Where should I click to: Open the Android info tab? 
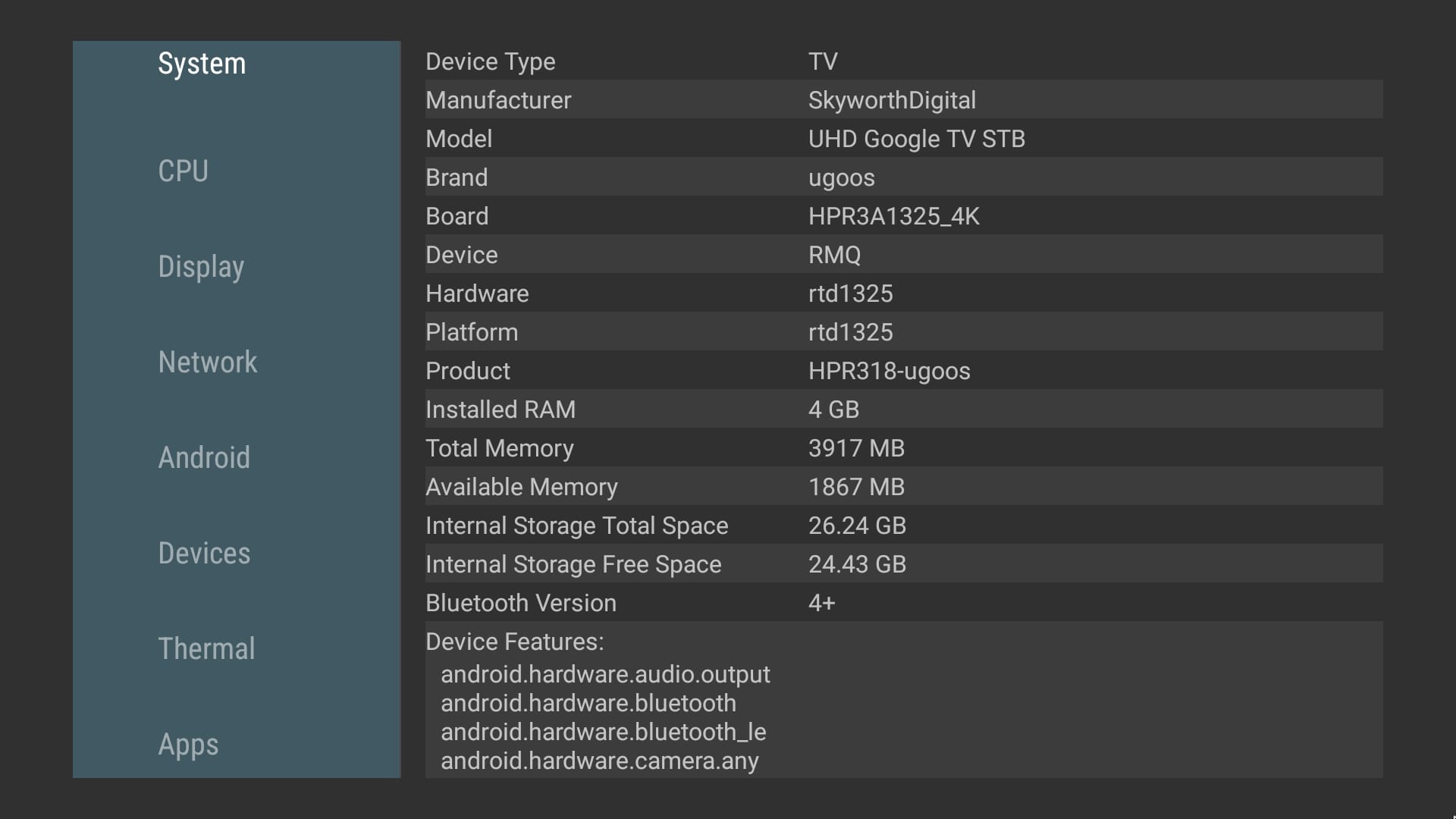[x=204, y=458]
